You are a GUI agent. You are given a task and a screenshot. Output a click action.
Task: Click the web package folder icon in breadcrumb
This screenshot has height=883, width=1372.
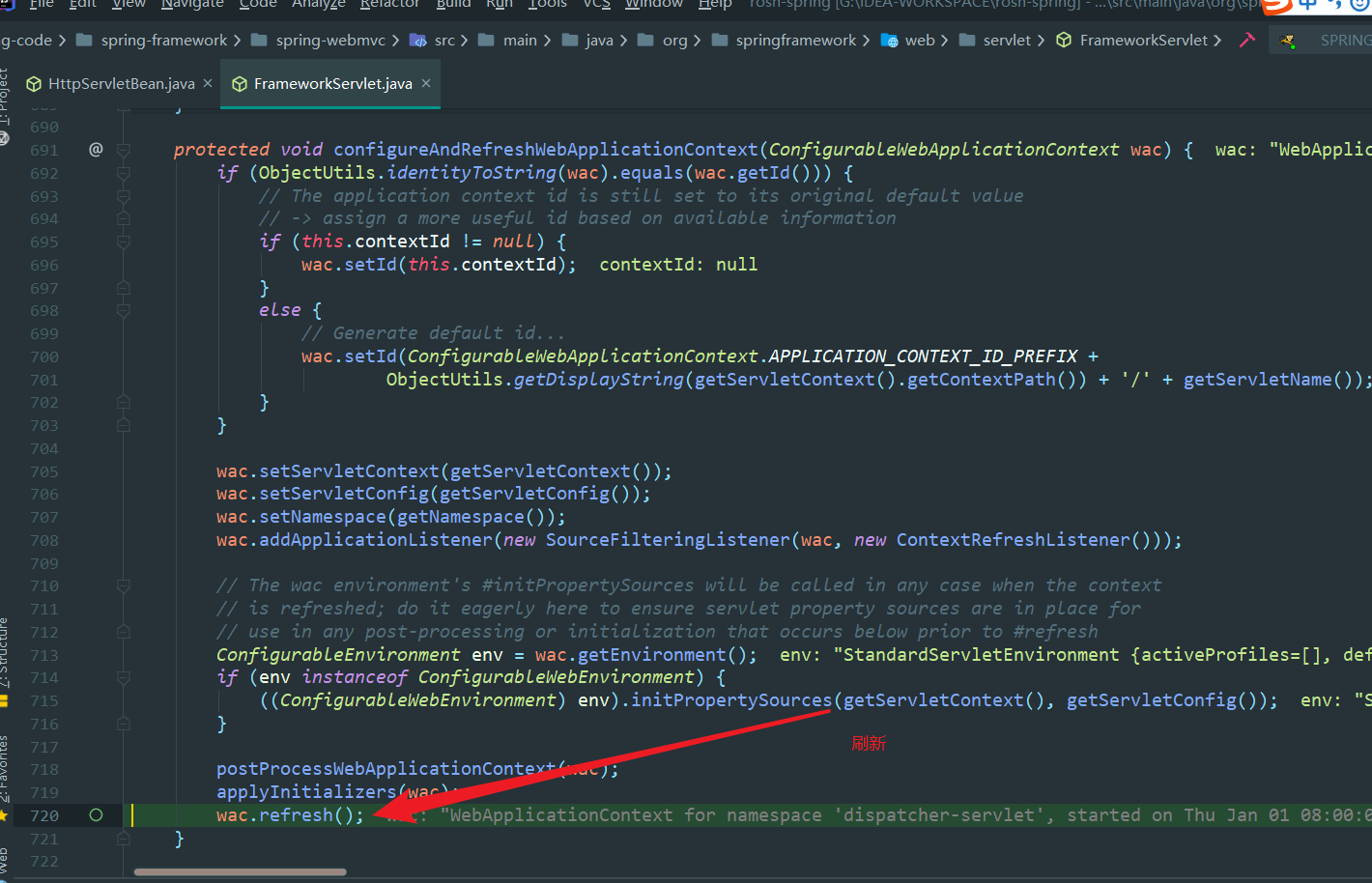tap(889, 40)
